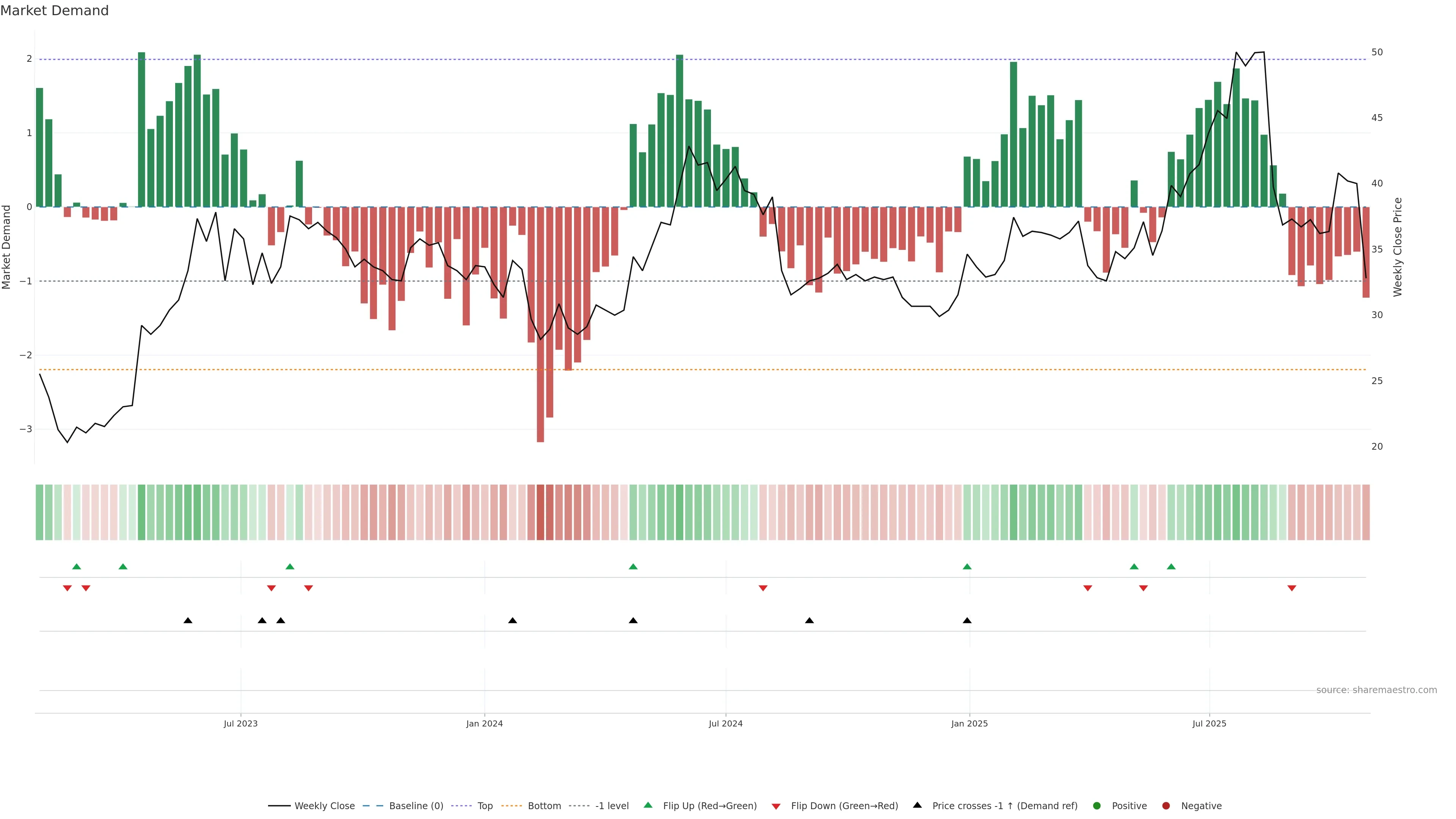
Task: Click the Weekly Close Price axis title
Action: tap(1397, 247)
